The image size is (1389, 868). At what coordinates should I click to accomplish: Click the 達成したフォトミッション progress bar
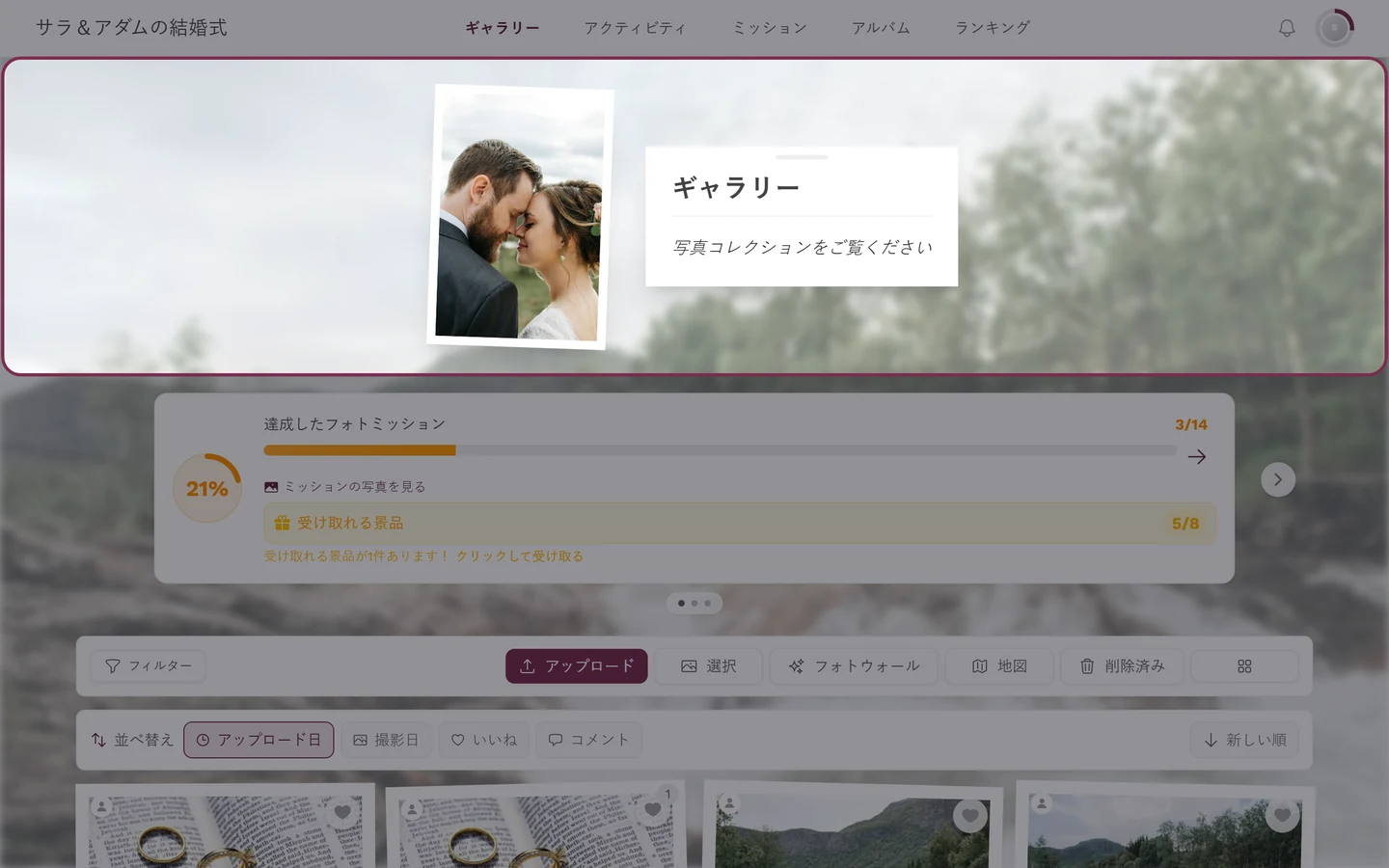[x=720, y=450]
